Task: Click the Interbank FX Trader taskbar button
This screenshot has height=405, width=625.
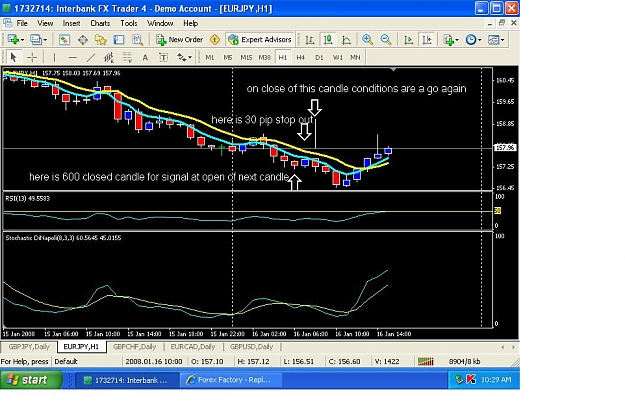Action: coord(128,380)
